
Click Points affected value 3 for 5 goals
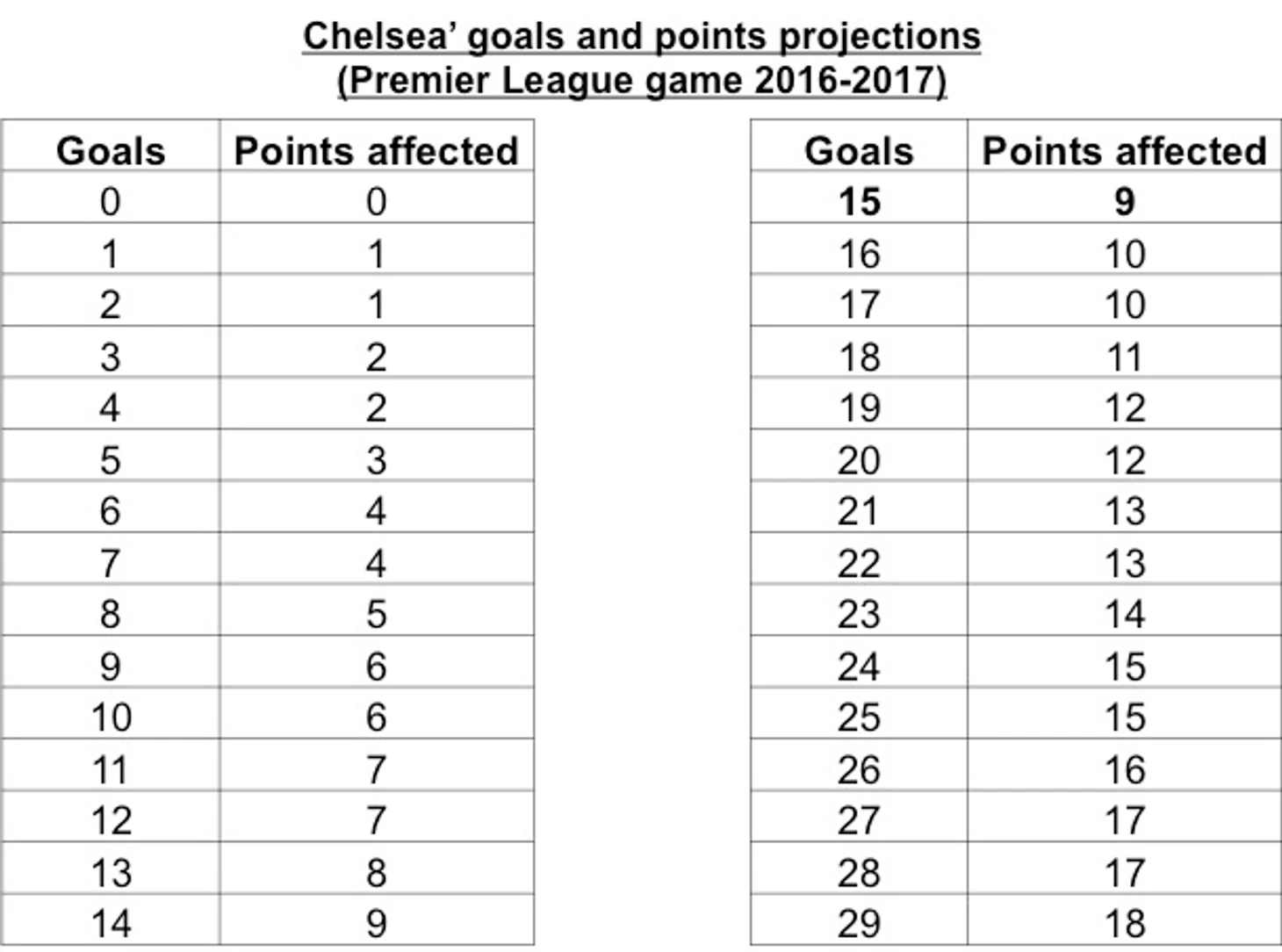376,460
